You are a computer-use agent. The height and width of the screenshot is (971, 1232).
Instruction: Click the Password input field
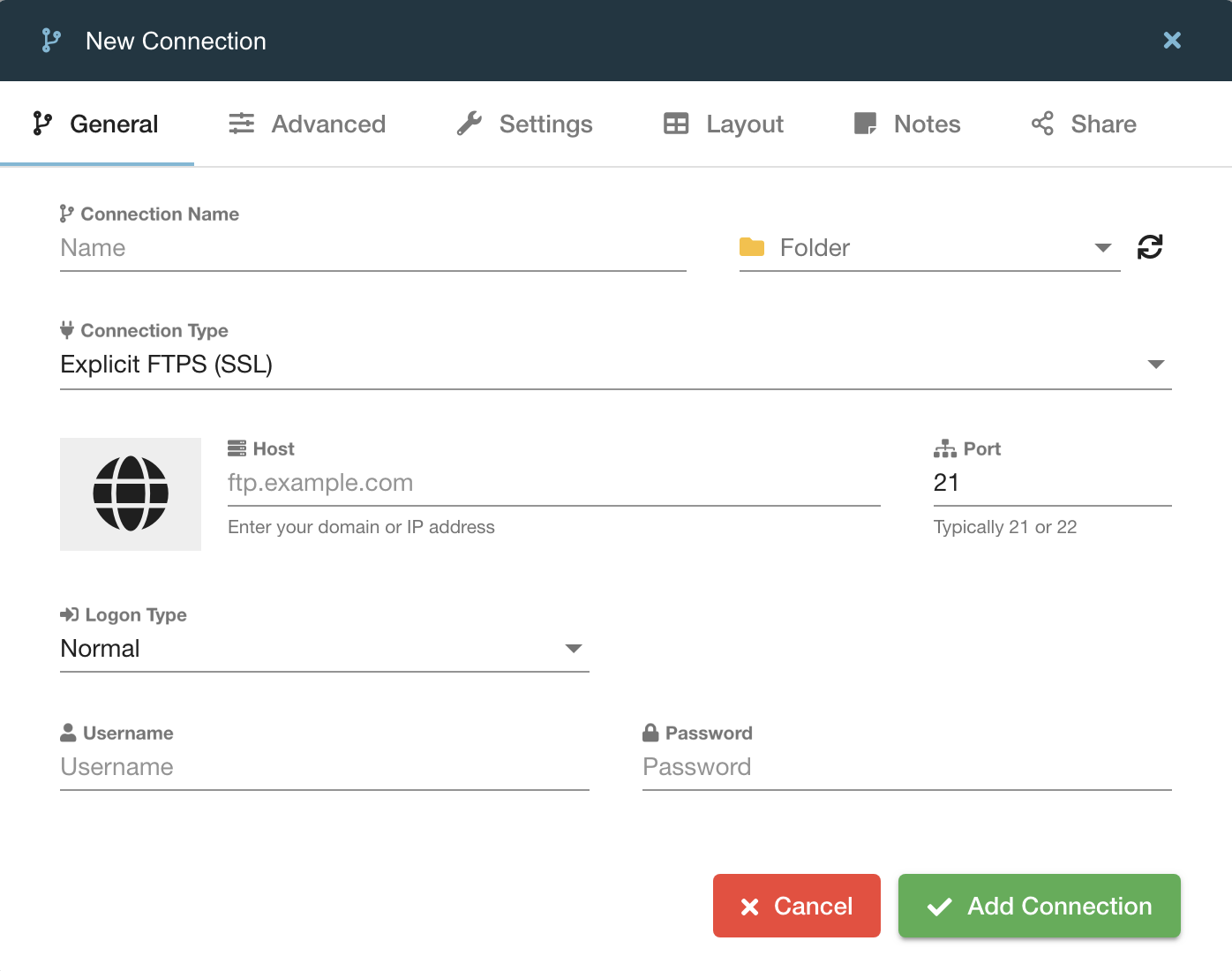pos(907,767)
